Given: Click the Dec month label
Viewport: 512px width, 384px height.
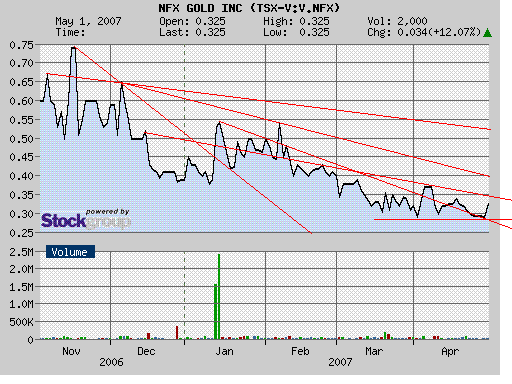Looking at the screenshot, I should (x=146, y=351).
